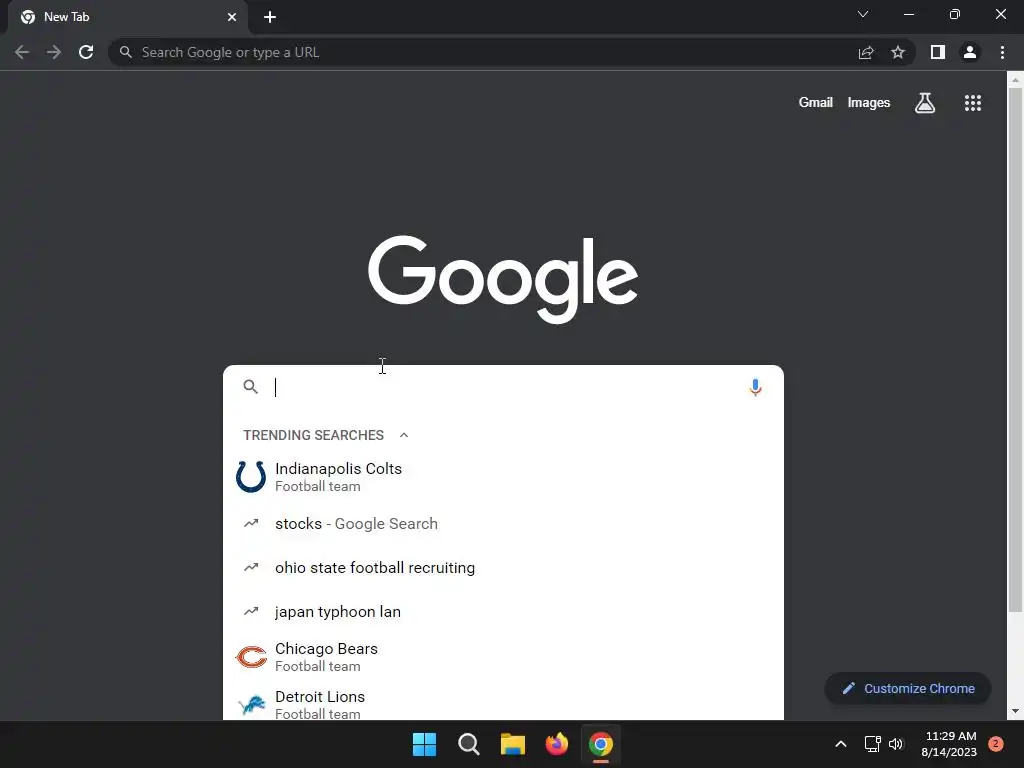Click the trending arrow beside japan typhoon lan
Viewport: 1024px width, 768px height.
tap(251, 611)
